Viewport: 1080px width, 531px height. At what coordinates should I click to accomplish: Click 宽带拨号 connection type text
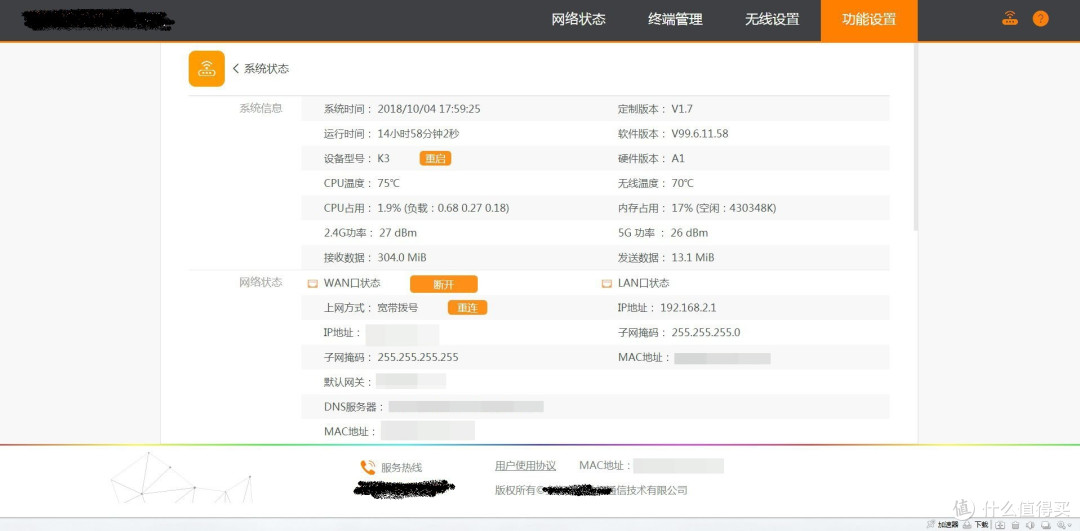point(397,308)
